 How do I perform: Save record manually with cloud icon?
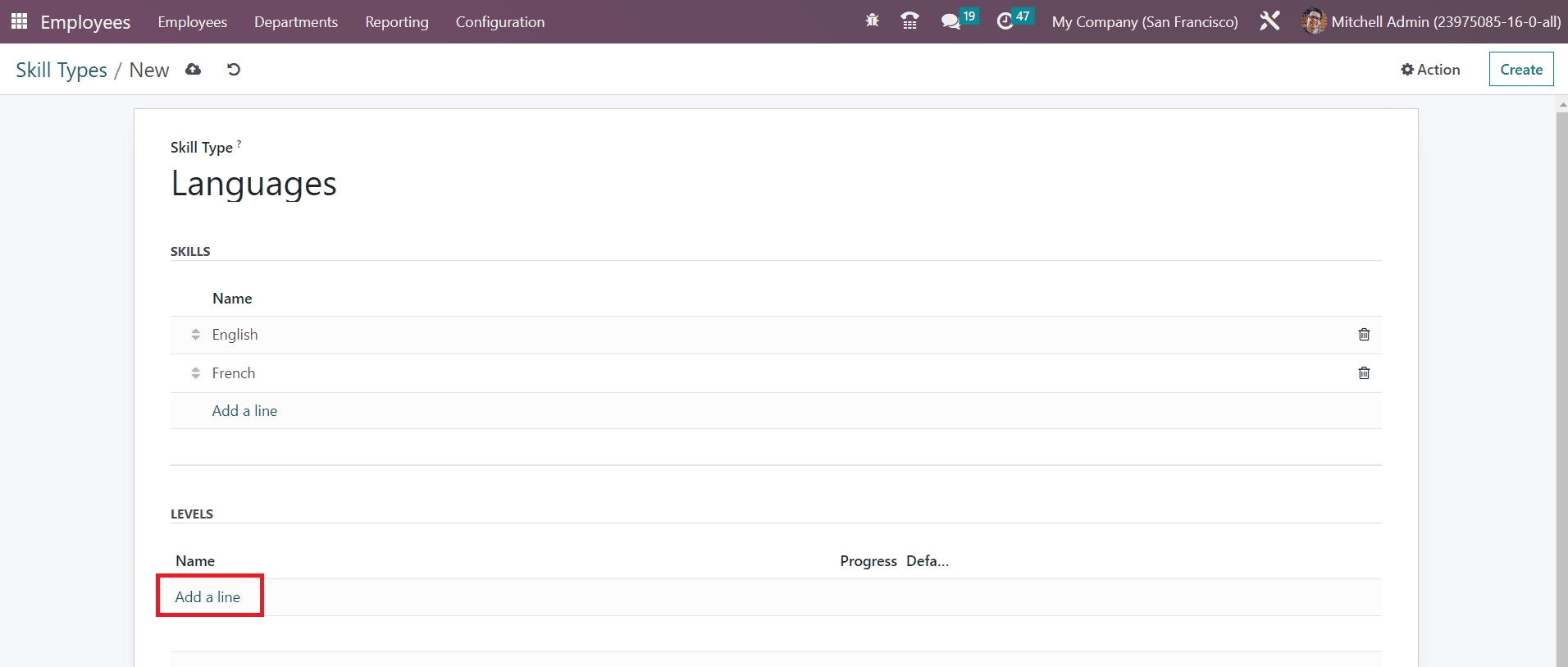click(x=194, y=70)
